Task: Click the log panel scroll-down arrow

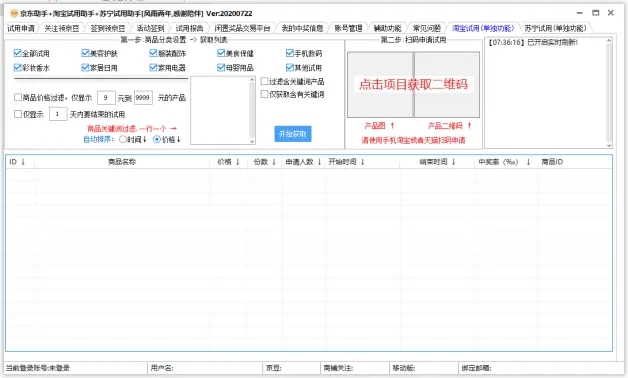Action: (609, 145)
